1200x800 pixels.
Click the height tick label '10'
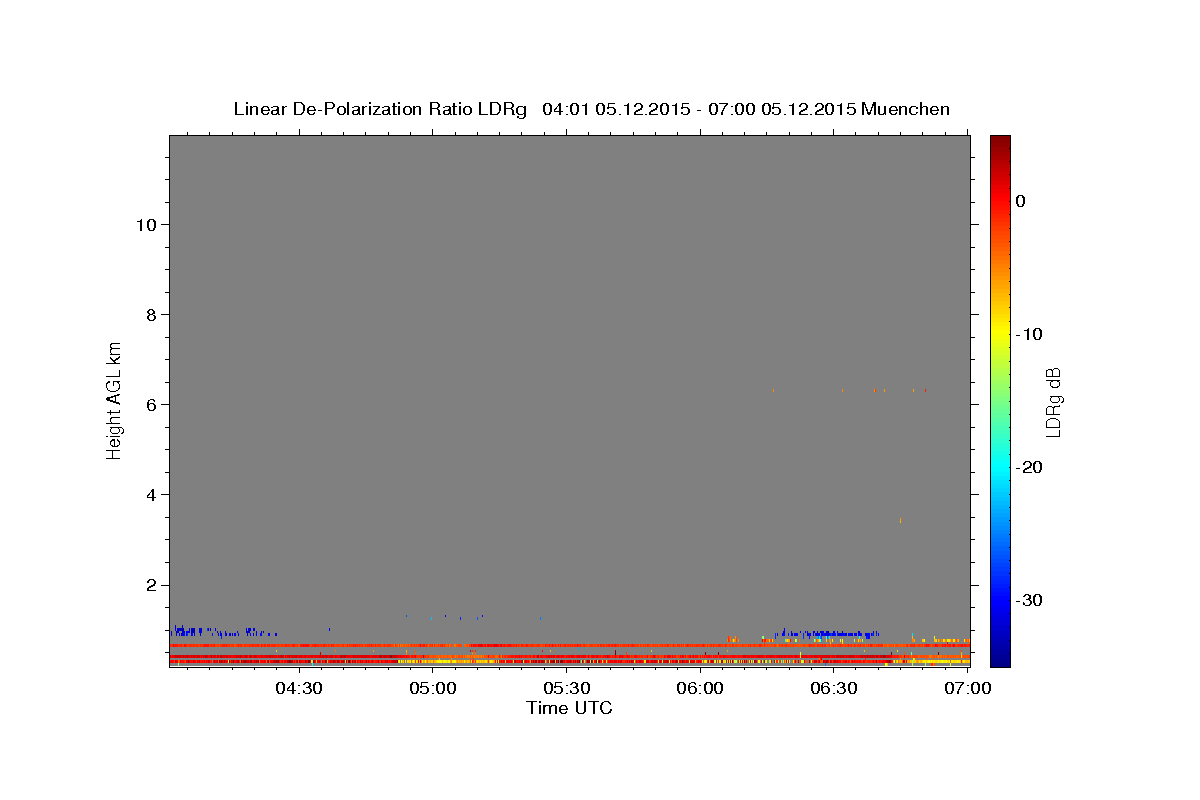(x=144, y=225)
